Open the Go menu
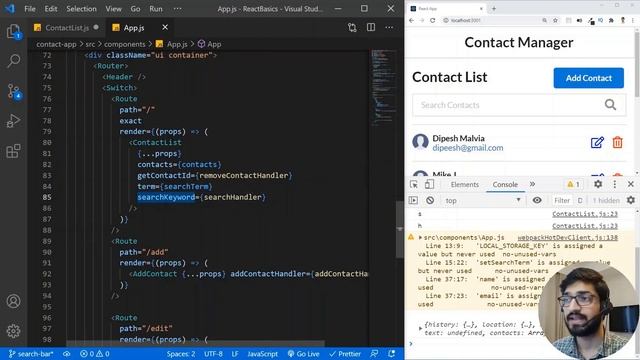 tap(135, 9)
